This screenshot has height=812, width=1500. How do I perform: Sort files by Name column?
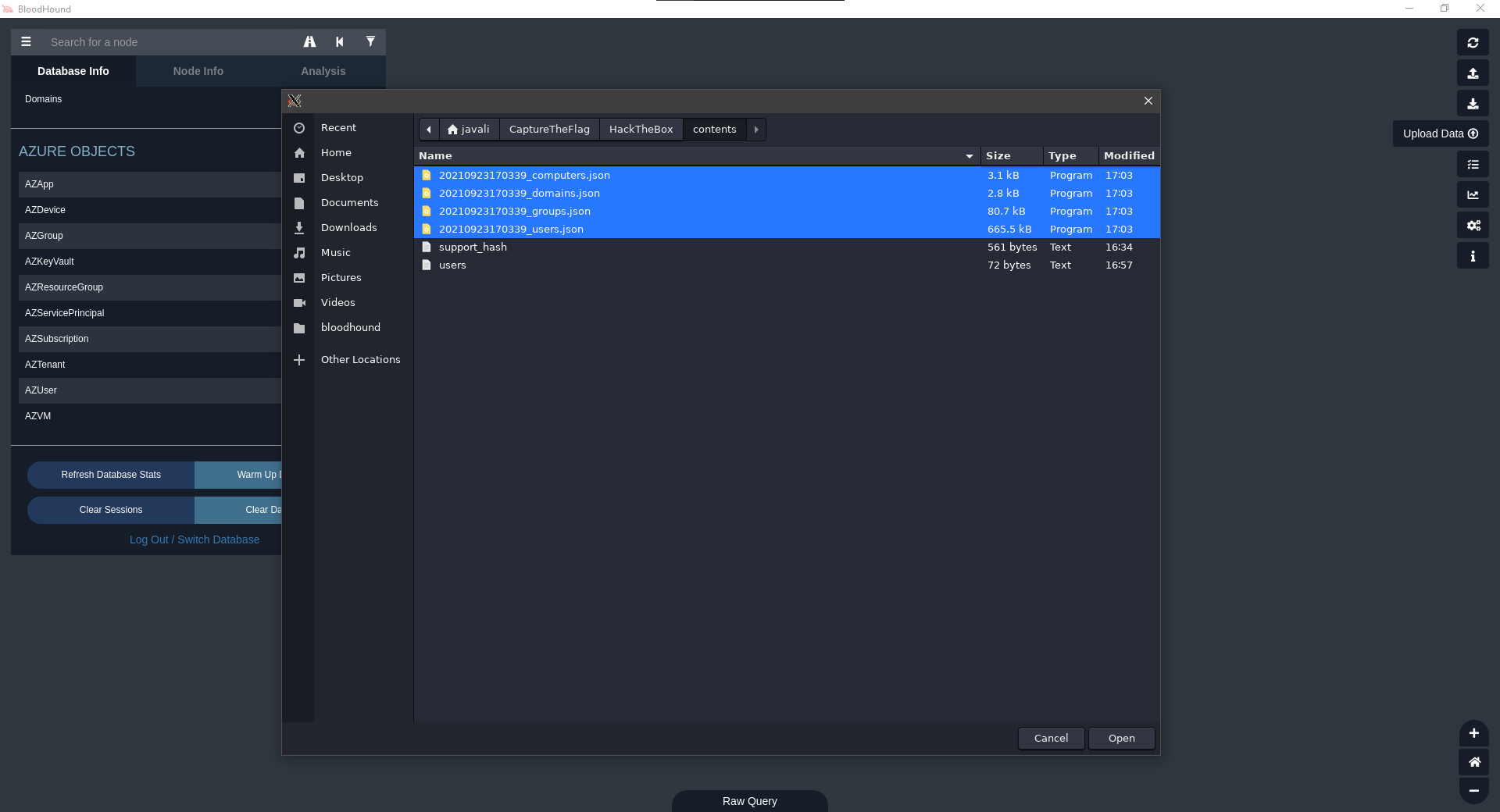coord(697,156)
